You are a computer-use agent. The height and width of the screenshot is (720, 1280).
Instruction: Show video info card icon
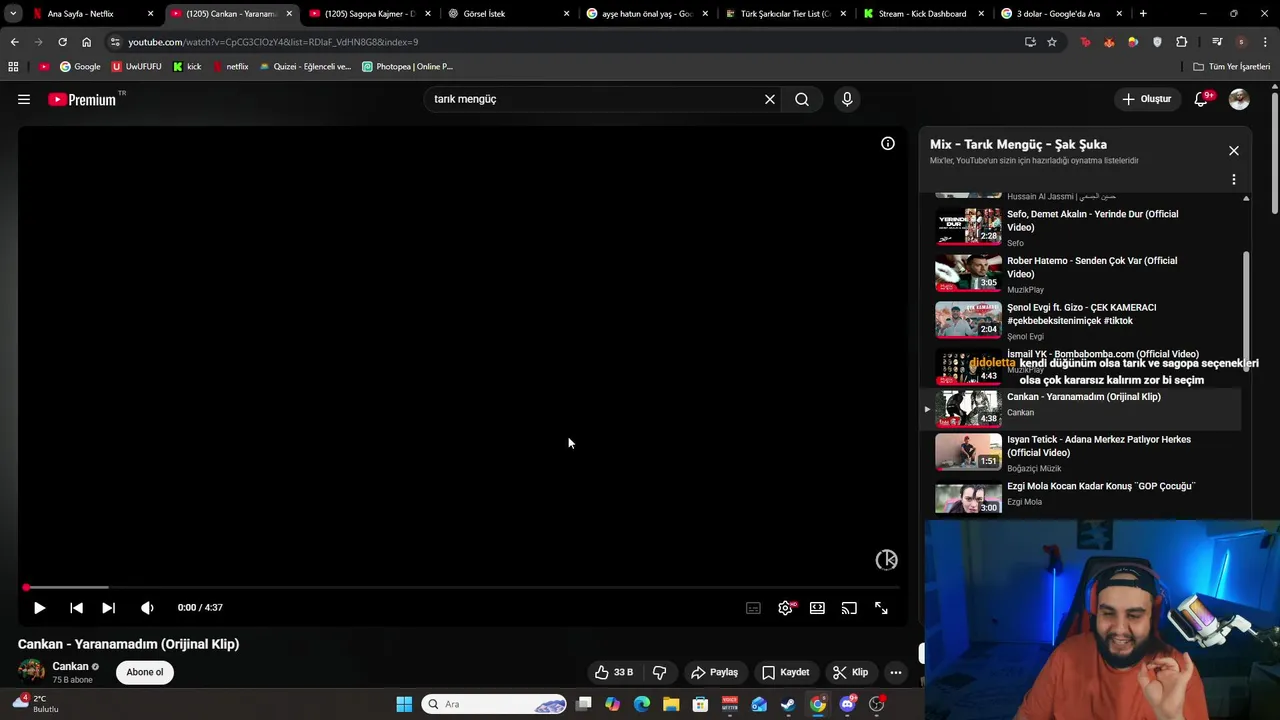(x=887, y=143)
